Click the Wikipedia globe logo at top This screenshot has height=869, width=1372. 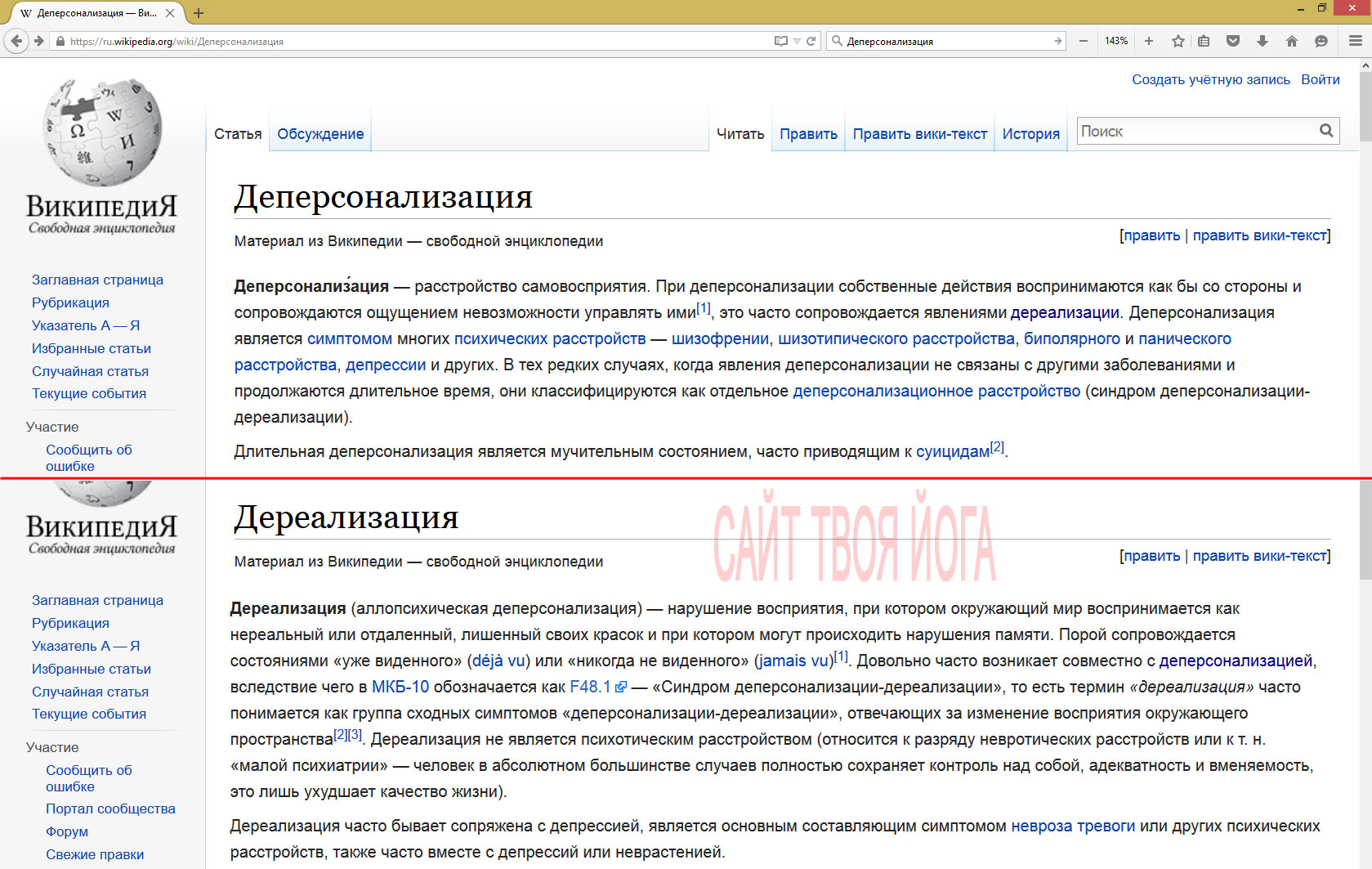pos(102,132)
